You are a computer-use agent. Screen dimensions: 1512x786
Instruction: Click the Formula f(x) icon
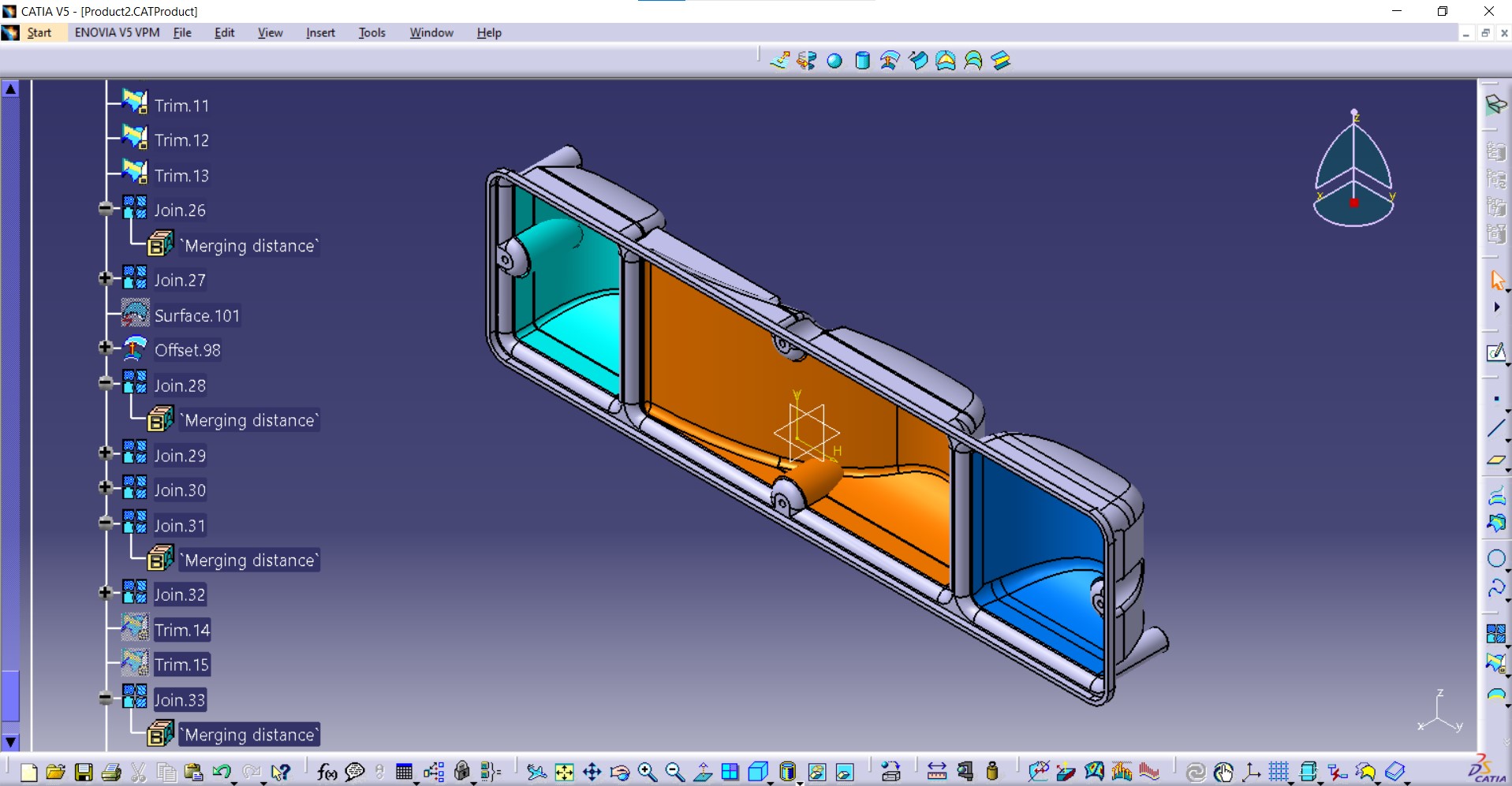coord(327,772)
